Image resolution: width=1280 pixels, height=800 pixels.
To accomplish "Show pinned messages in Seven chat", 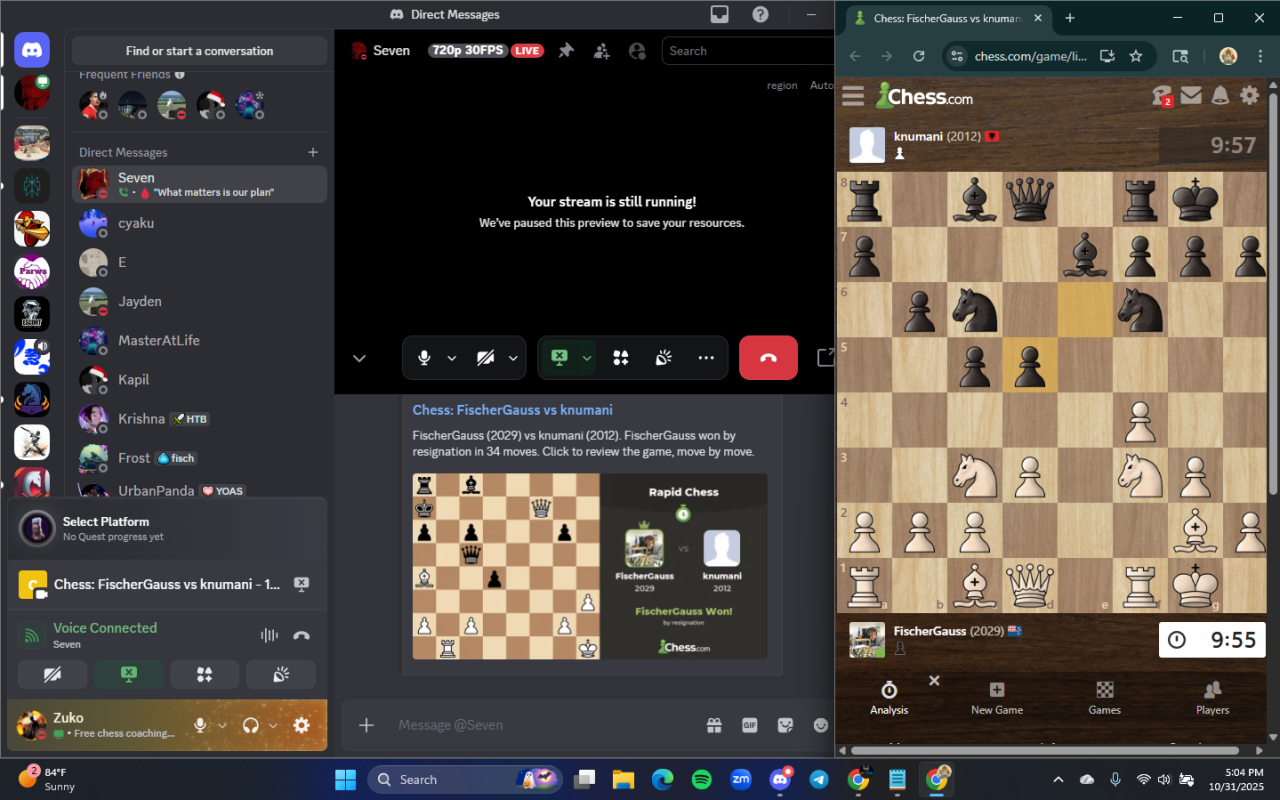I will coord(566,50).
